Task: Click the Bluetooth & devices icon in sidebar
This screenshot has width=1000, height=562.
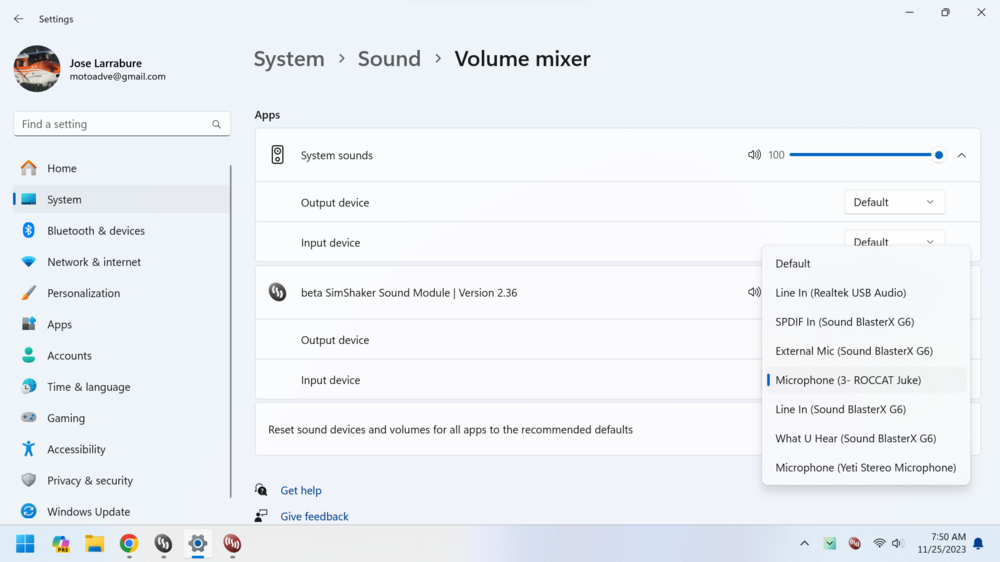Action: 29,231
